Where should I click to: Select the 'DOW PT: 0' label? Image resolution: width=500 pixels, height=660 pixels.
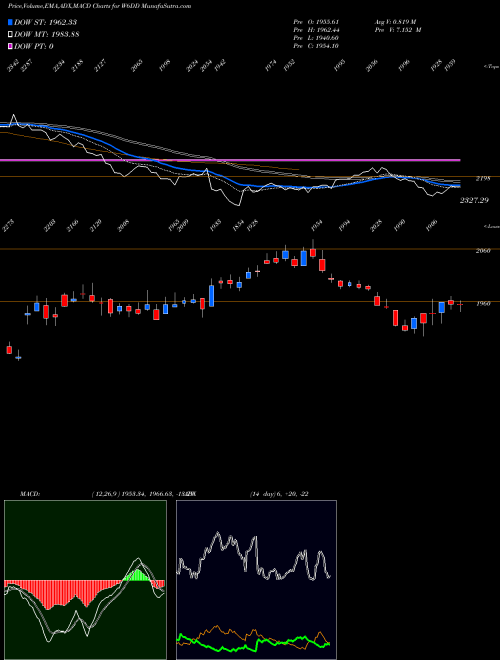coord(34,46)
